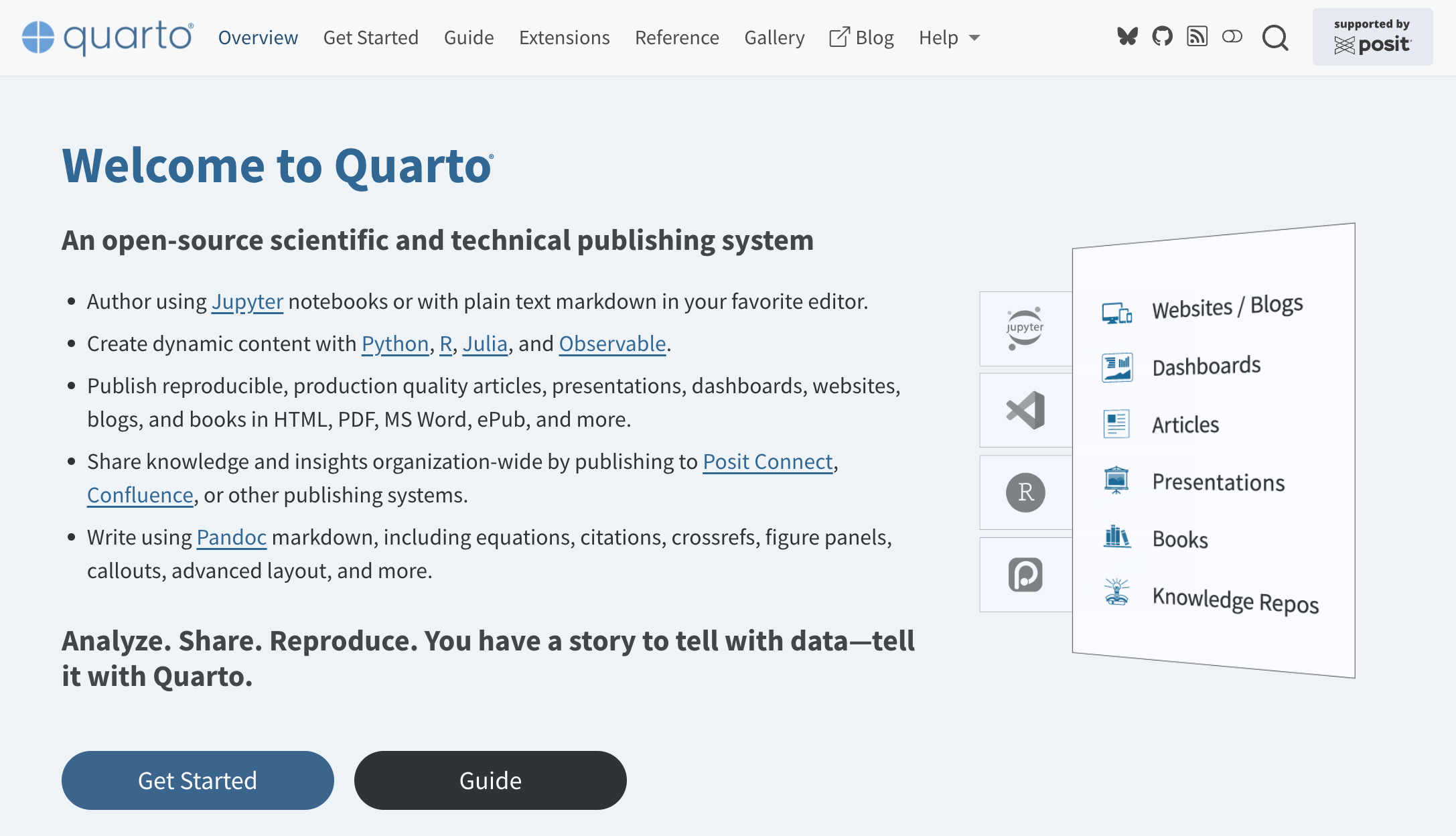Image resolution: width=1456 pixels, height=836 pixels.
Task: Click the "Dashboards" label
Action: [x=1206, y=366]
